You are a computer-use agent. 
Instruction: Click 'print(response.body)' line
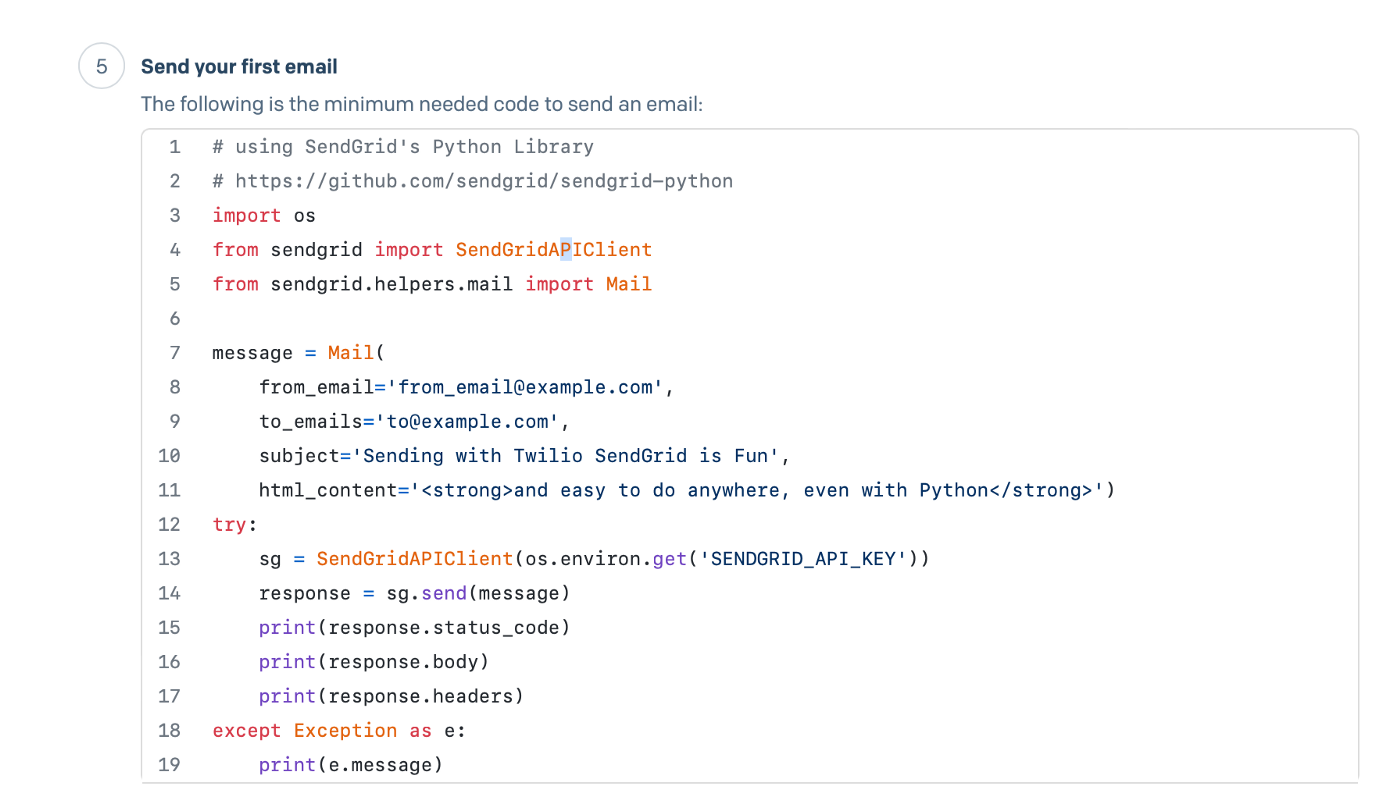pyautogui.click(x=374, y=662)
